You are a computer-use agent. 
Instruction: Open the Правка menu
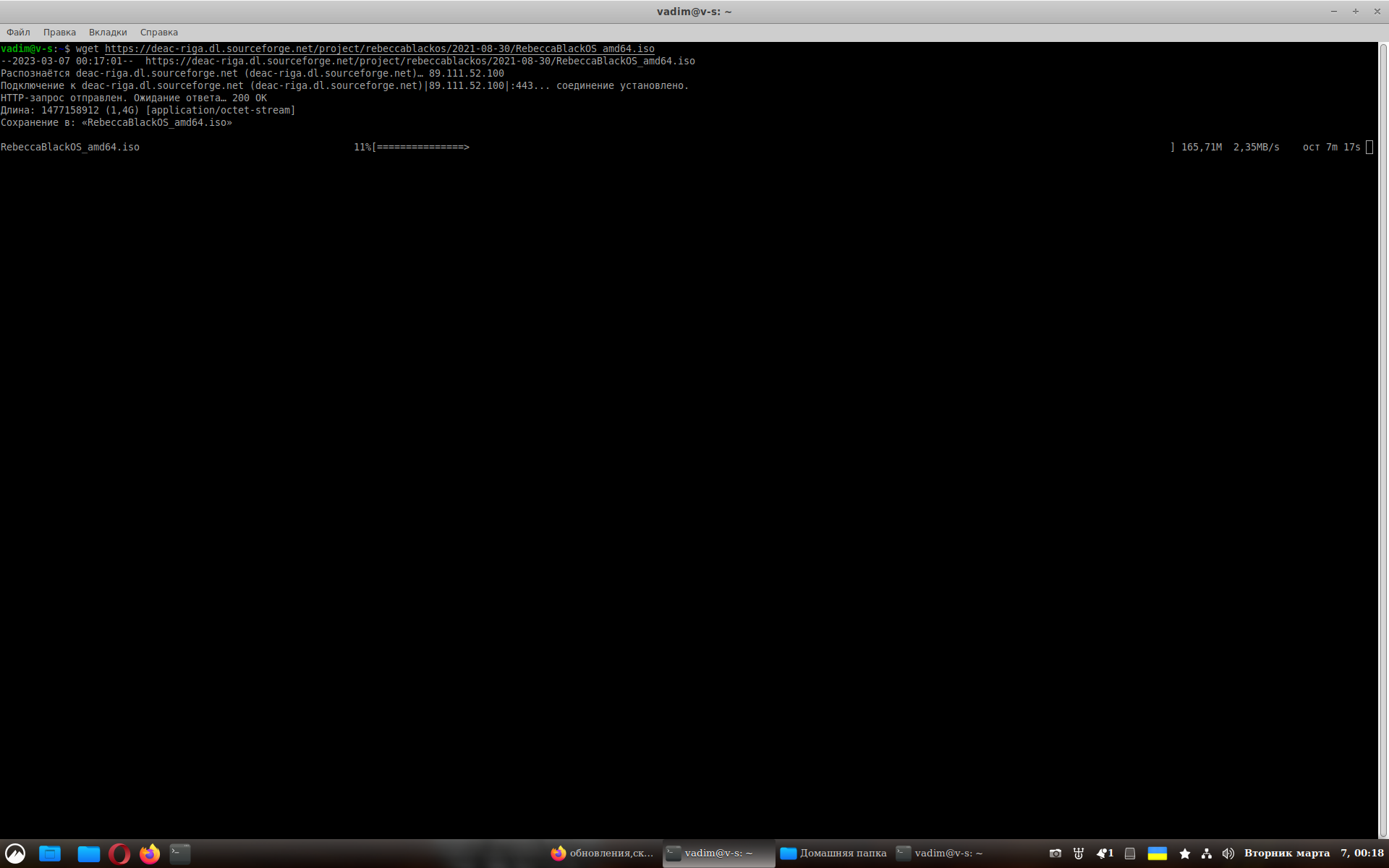[x=59, y=32]
